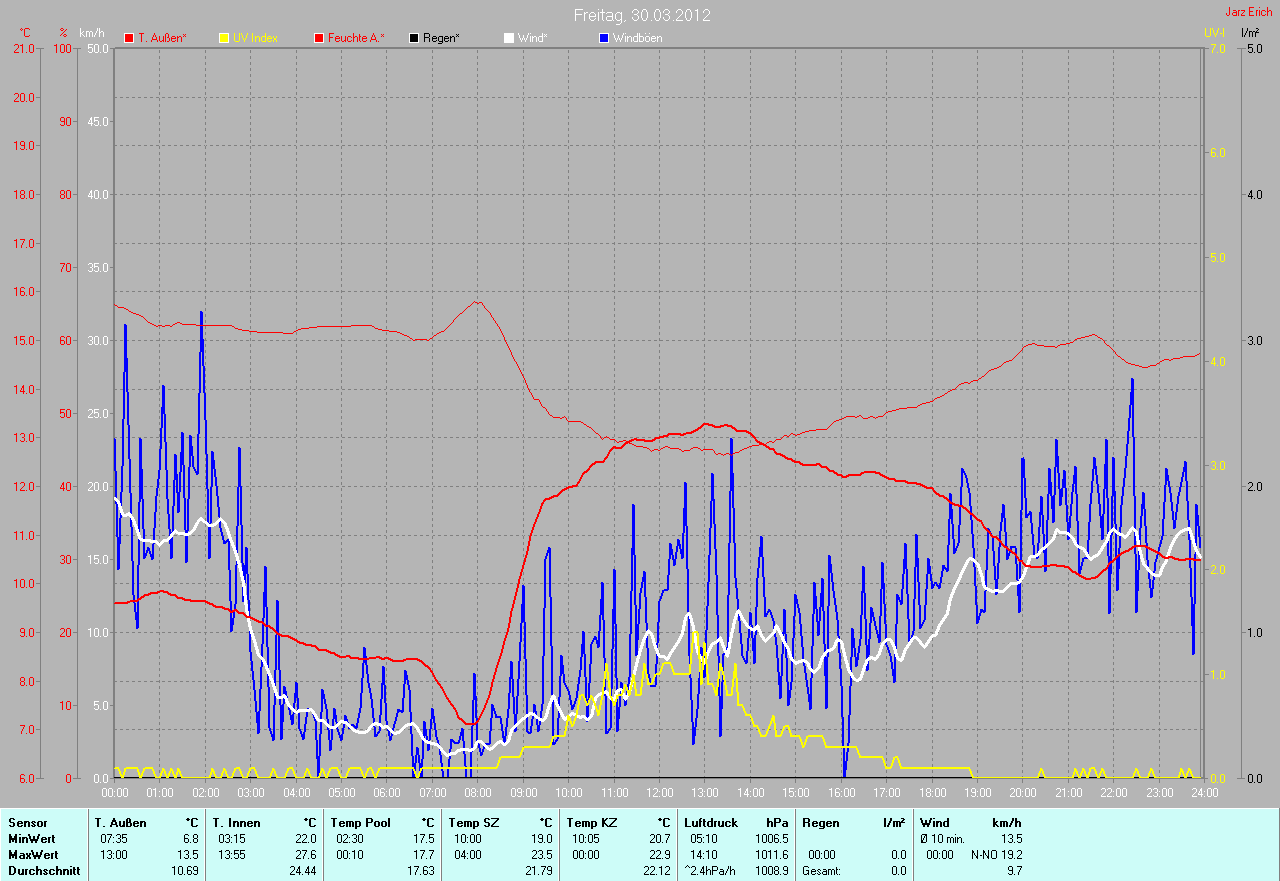Click the T. Innen average '24.44'
Viewport: 1280px width, 881px height.
(x=303, y=871)
